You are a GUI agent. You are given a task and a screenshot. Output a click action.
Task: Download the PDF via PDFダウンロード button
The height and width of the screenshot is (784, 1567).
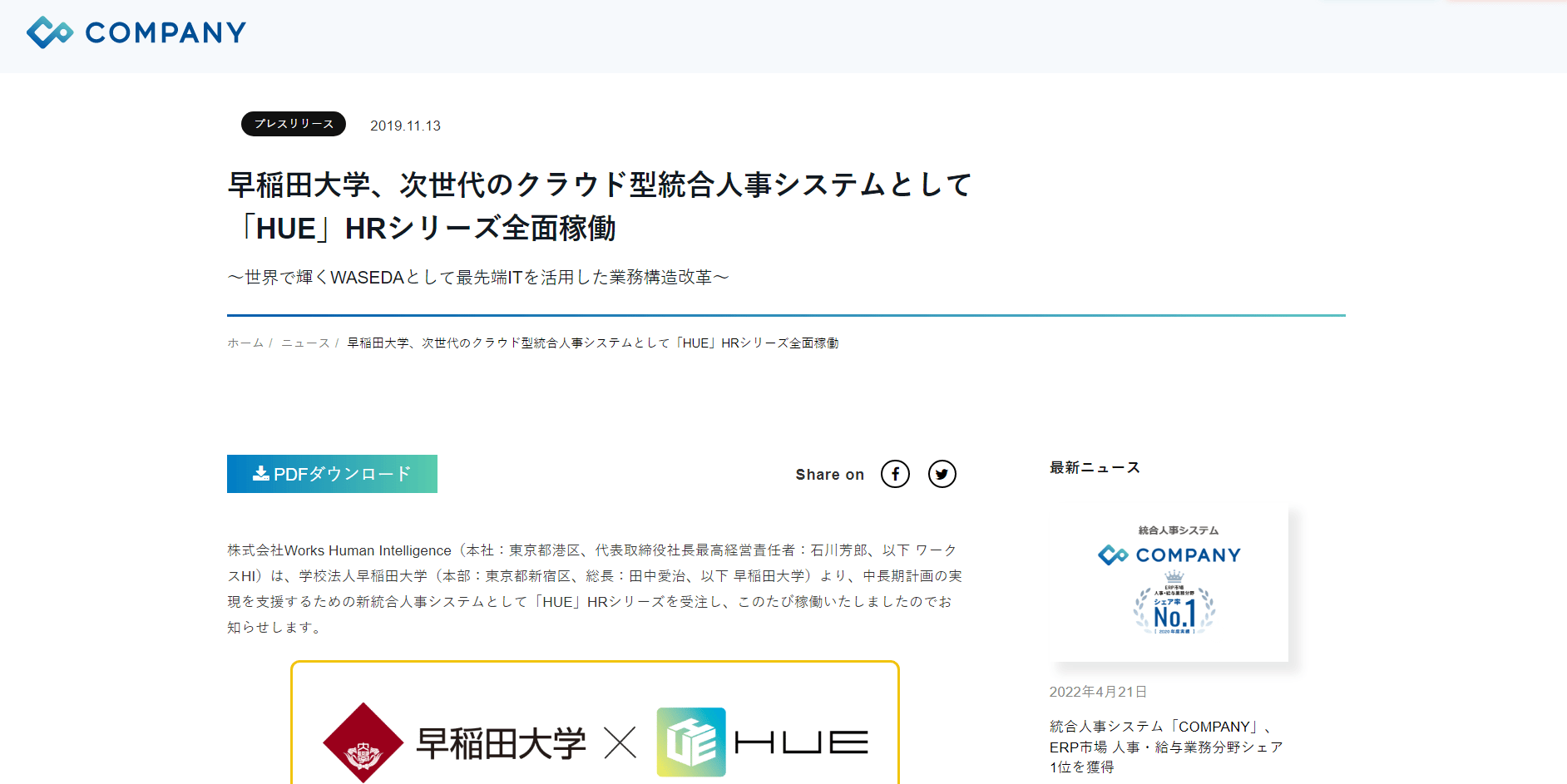(x=332, y=474)
